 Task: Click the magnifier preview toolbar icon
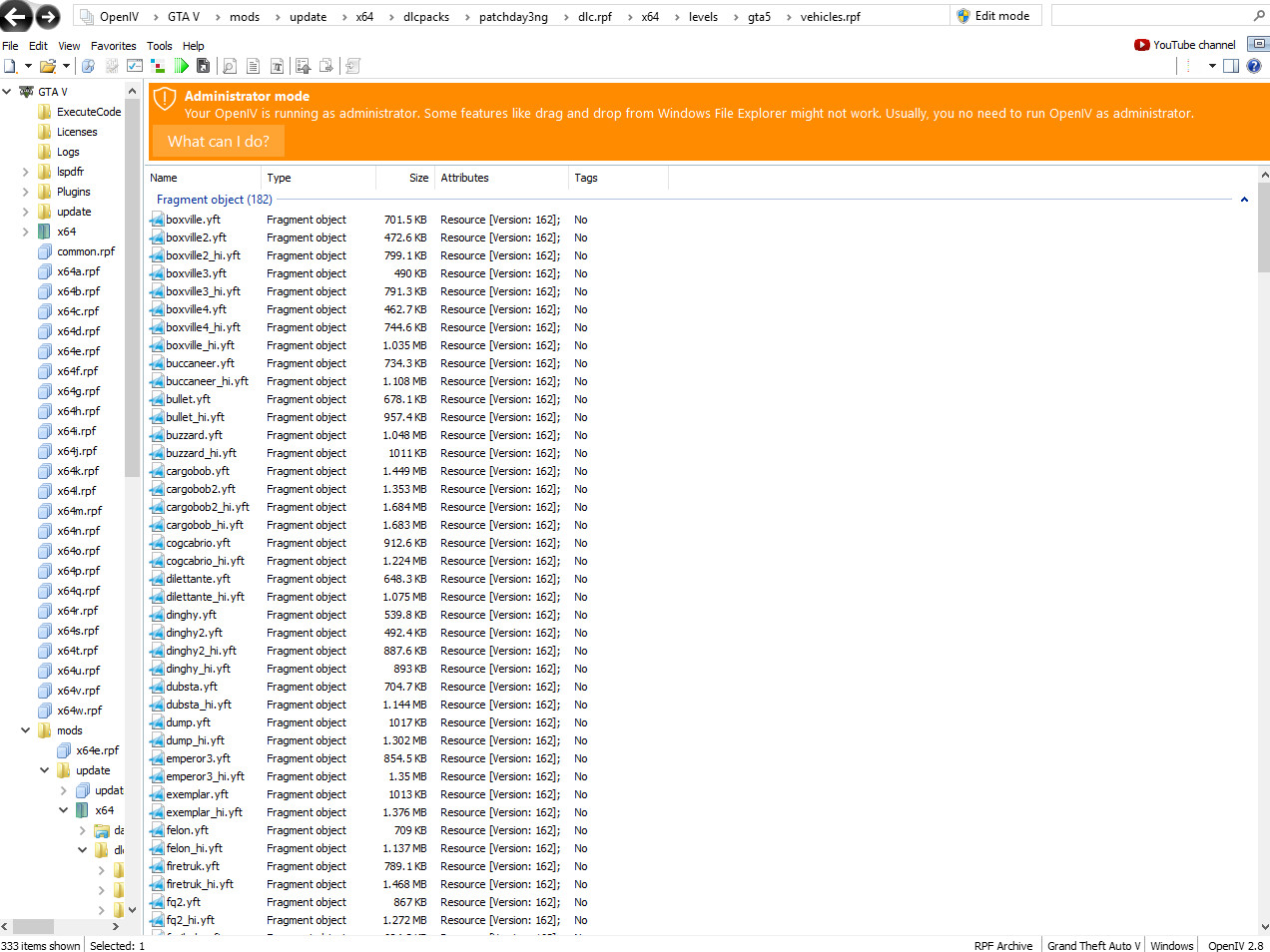point(230,66)
